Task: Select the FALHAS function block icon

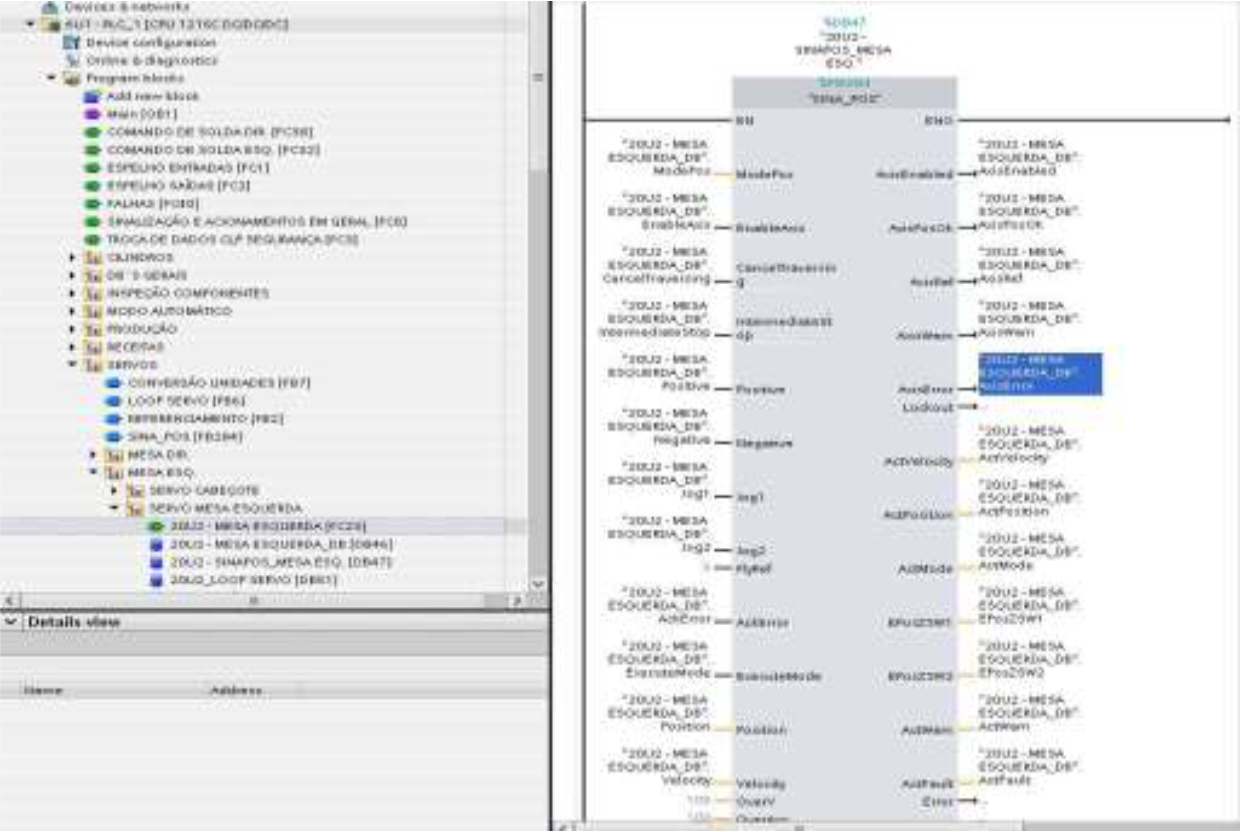Action: point(92,204)
